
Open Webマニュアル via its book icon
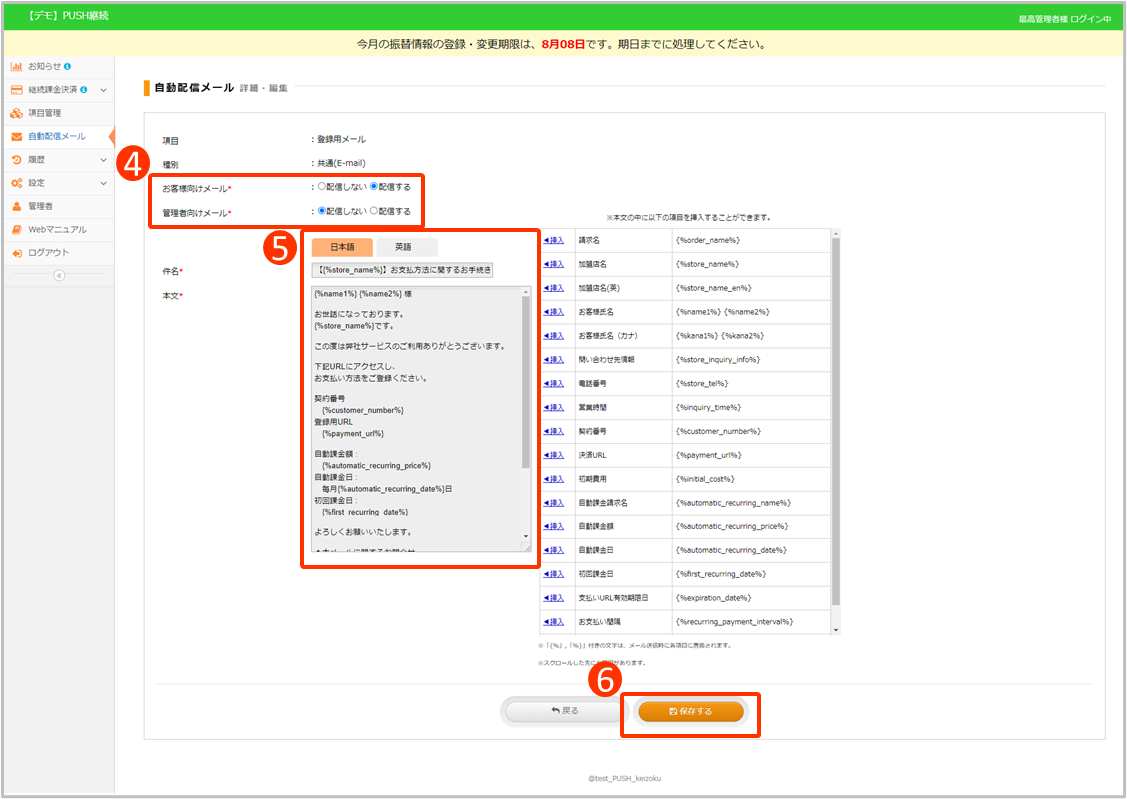click(x=17, y=229)
